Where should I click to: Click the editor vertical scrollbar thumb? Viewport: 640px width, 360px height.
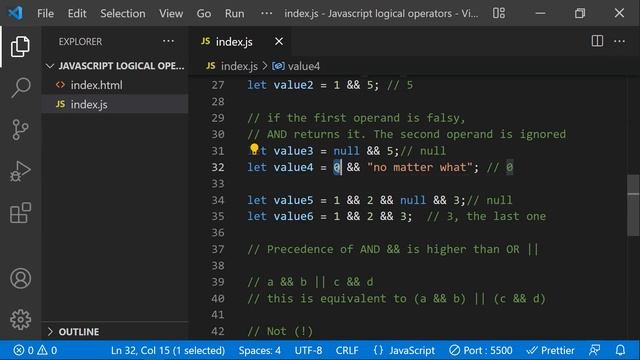633,205
